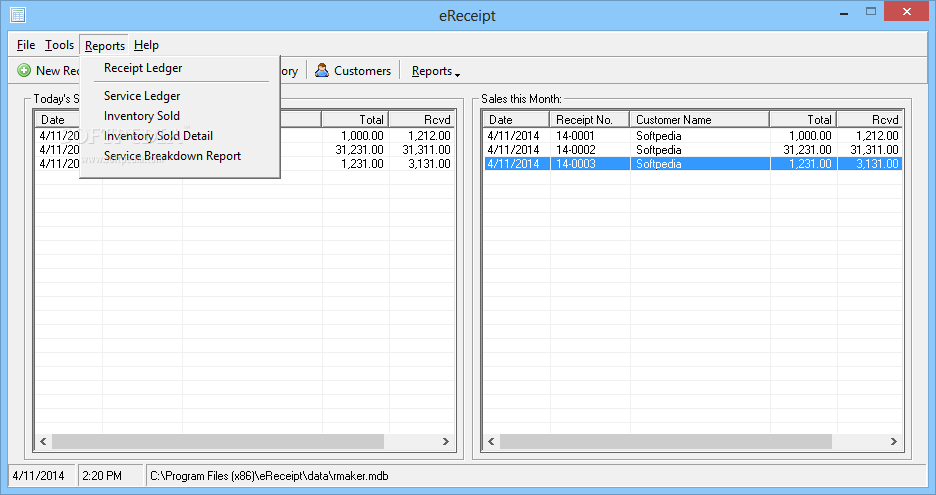This screenshot has height=495, width=936.
Task: Click total 31,231.00 in Sales this Month
Action: pyautogui.click(x=807, y=150)
